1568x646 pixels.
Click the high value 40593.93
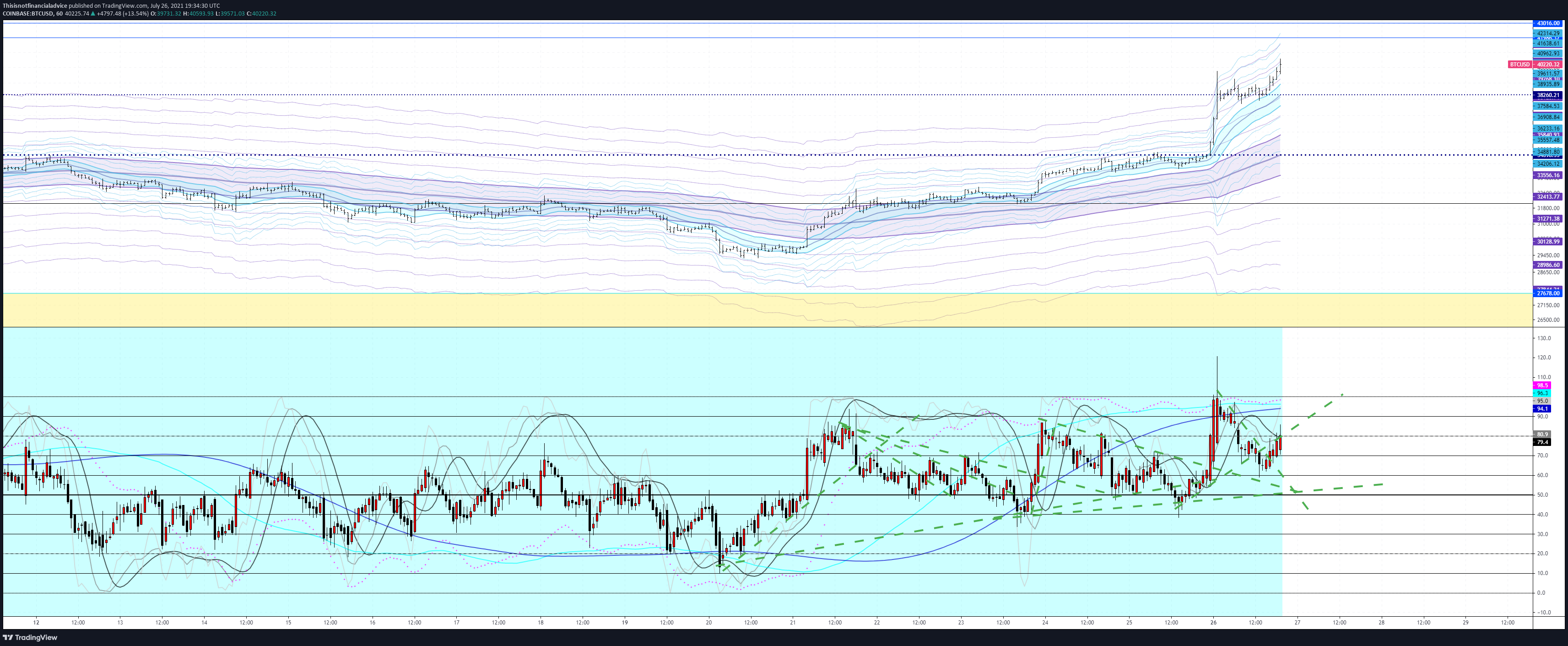201,13
